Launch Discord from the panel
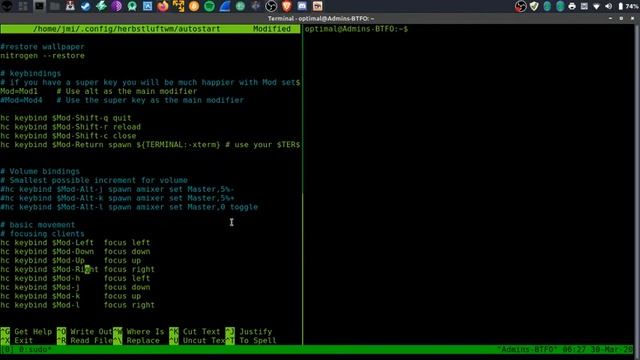640x360 pixels. (302, 6)
